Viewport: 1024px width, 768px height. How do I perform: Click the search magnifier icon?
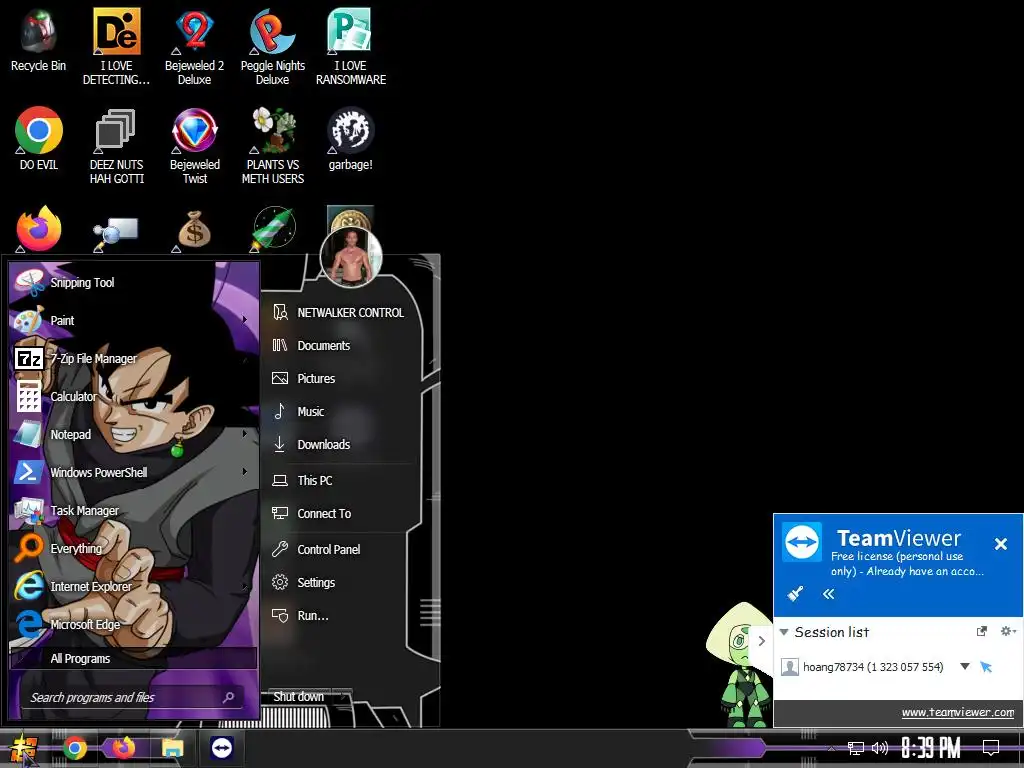pos(229,697)
